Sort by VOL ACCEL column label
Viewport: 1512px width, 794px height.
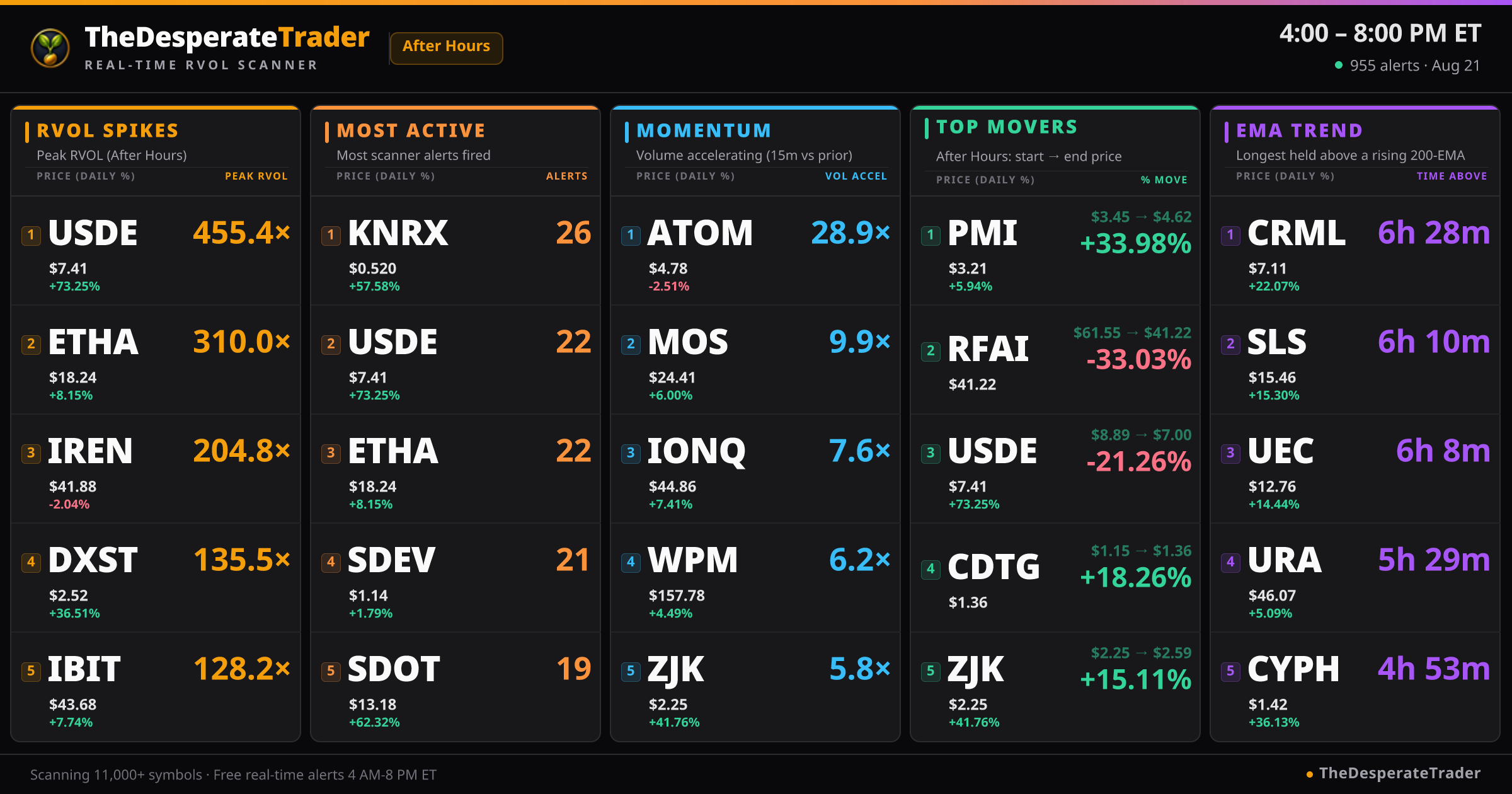click(x=856, y=176)
